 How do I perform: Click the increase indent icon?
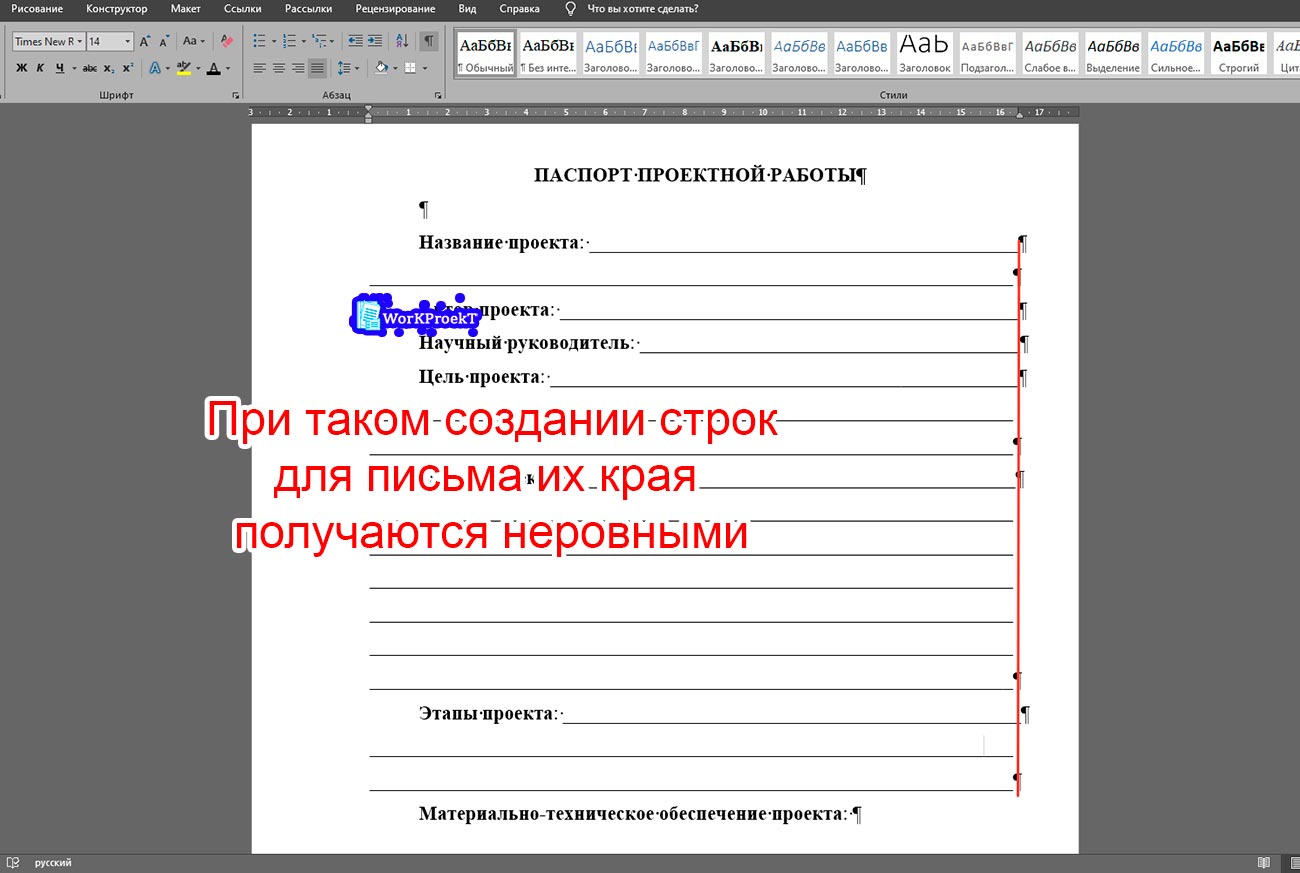click(376, 40)
